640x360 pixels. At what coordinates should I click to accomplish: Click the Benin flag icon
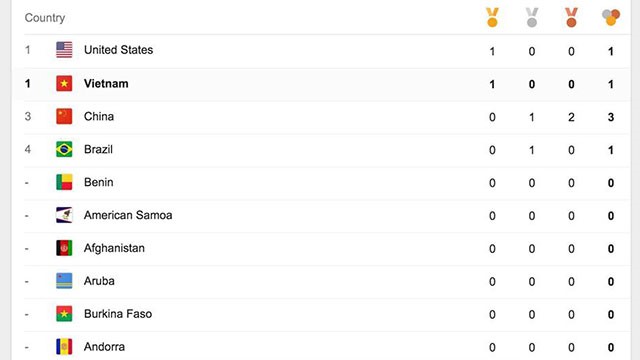click(x=64, y=182)
